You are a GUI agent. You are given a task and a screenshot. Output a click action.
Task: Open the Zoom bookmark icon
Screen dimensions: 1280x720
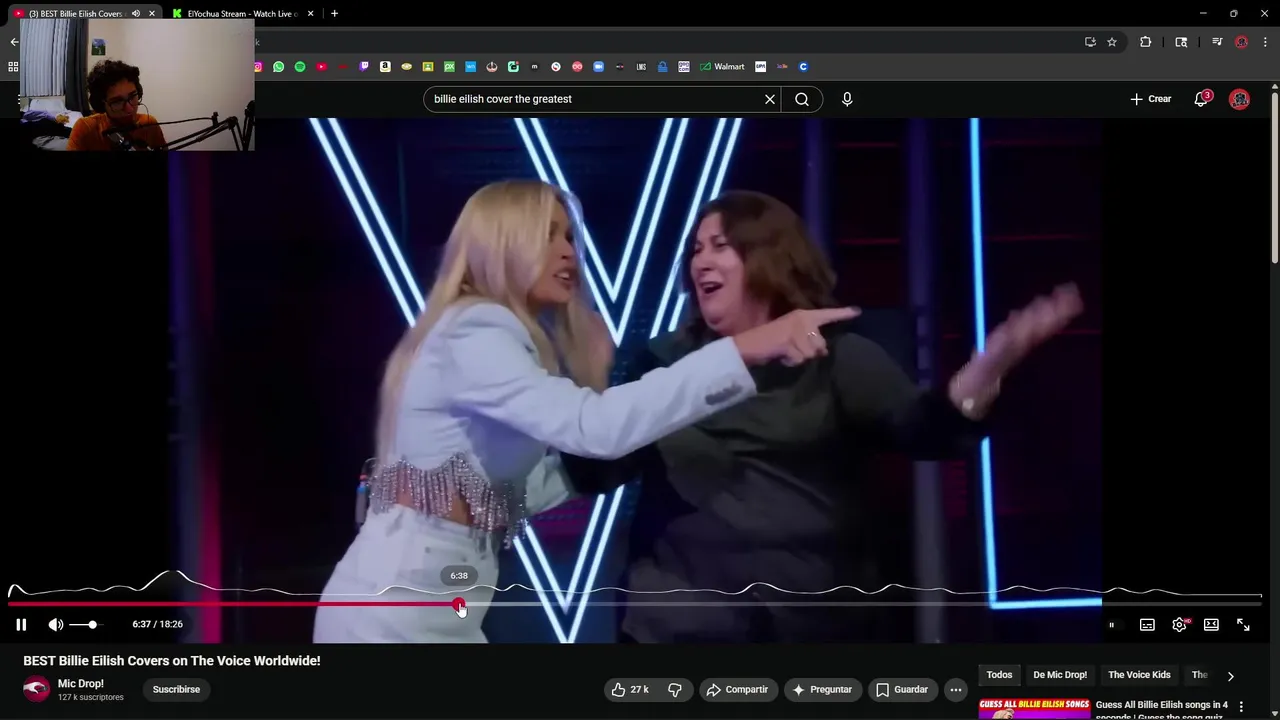tap(598, 67)
